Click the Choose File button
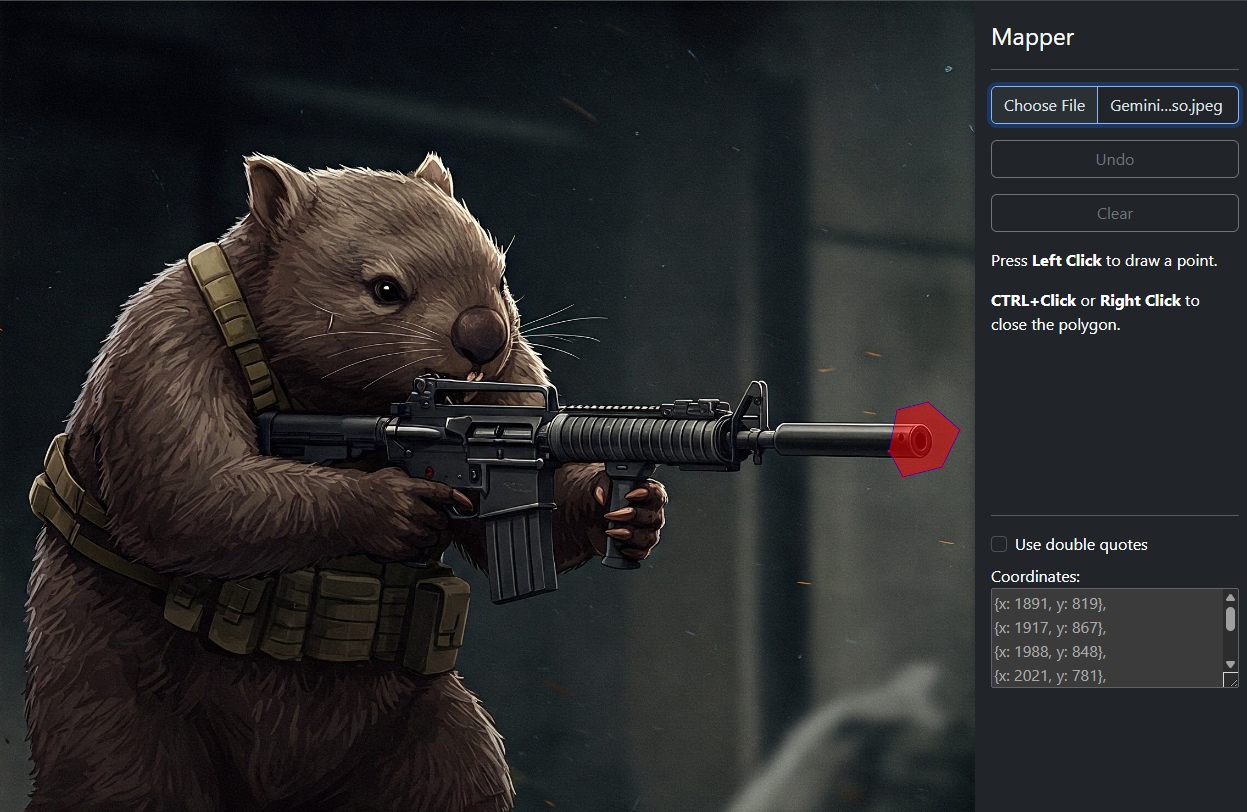 tap(1044, 105)
